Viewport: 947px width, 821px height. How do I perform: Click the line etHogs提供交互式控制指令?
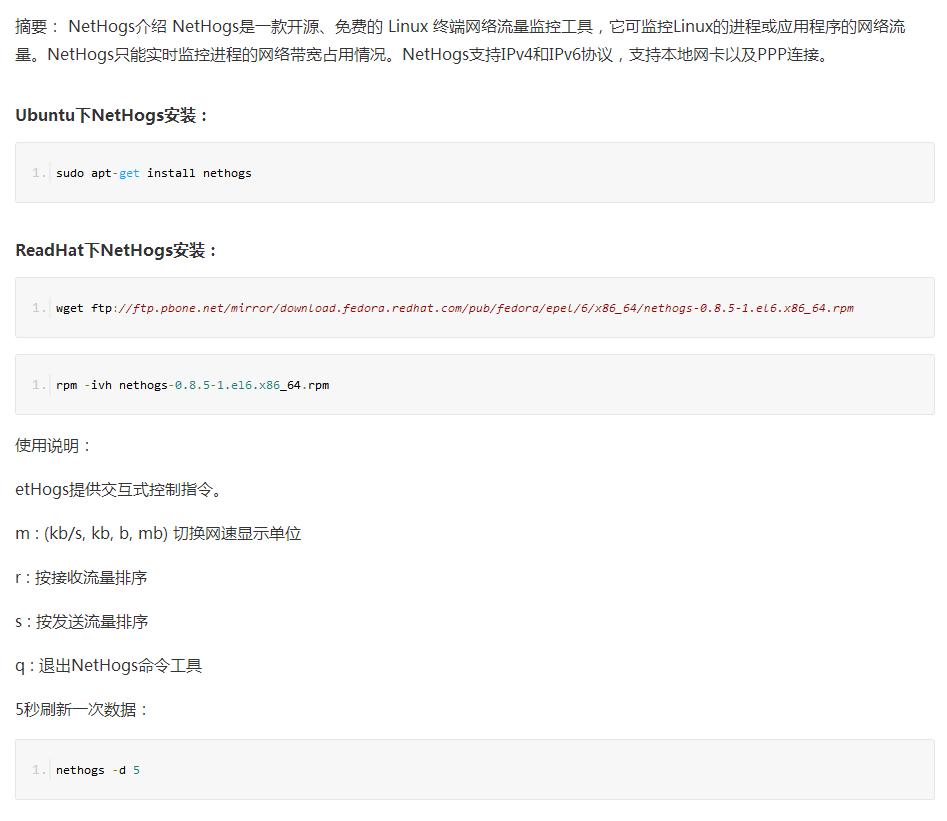coord(120,489)
